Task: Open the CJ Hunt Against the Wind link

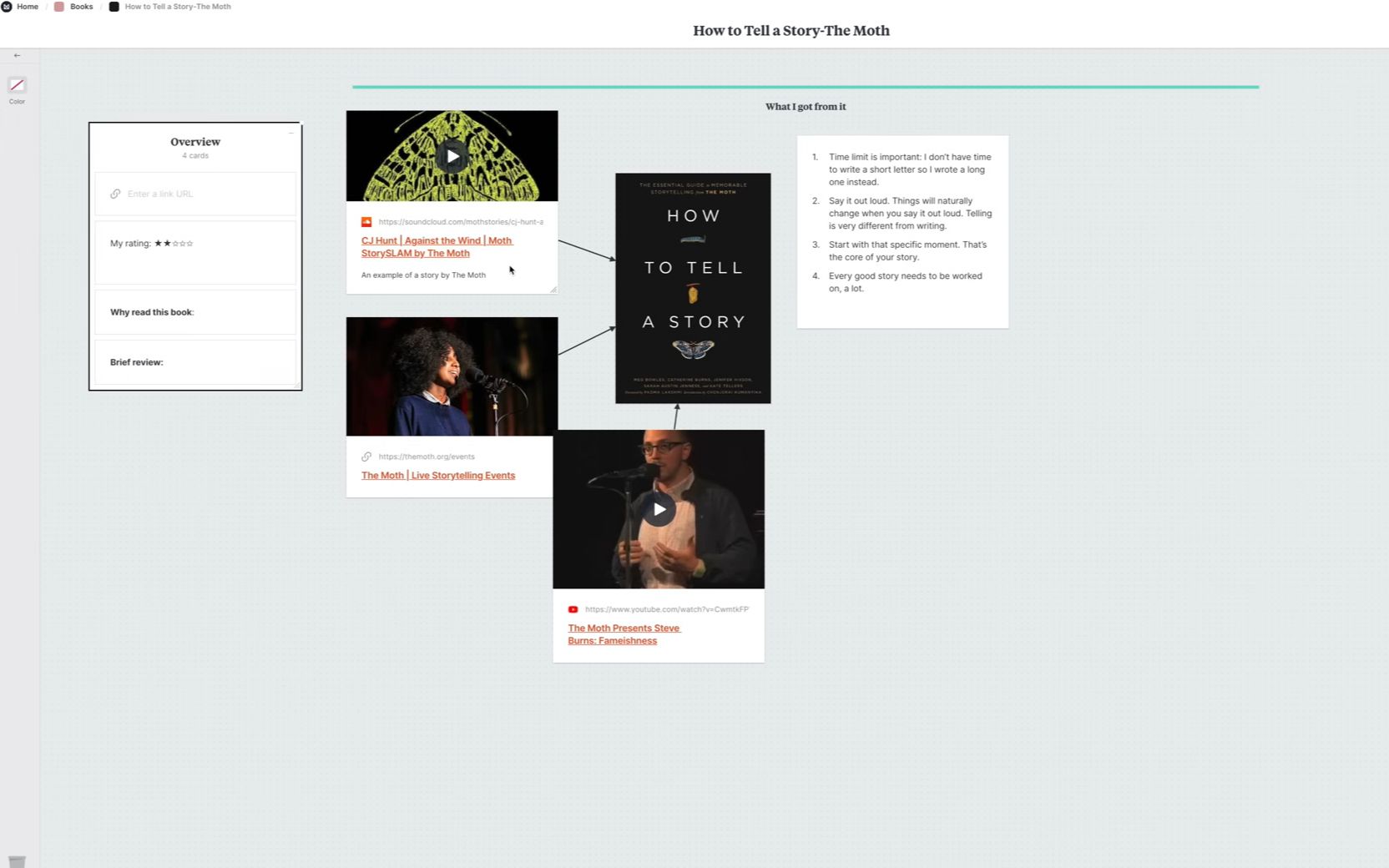Action: click(437, 247)
